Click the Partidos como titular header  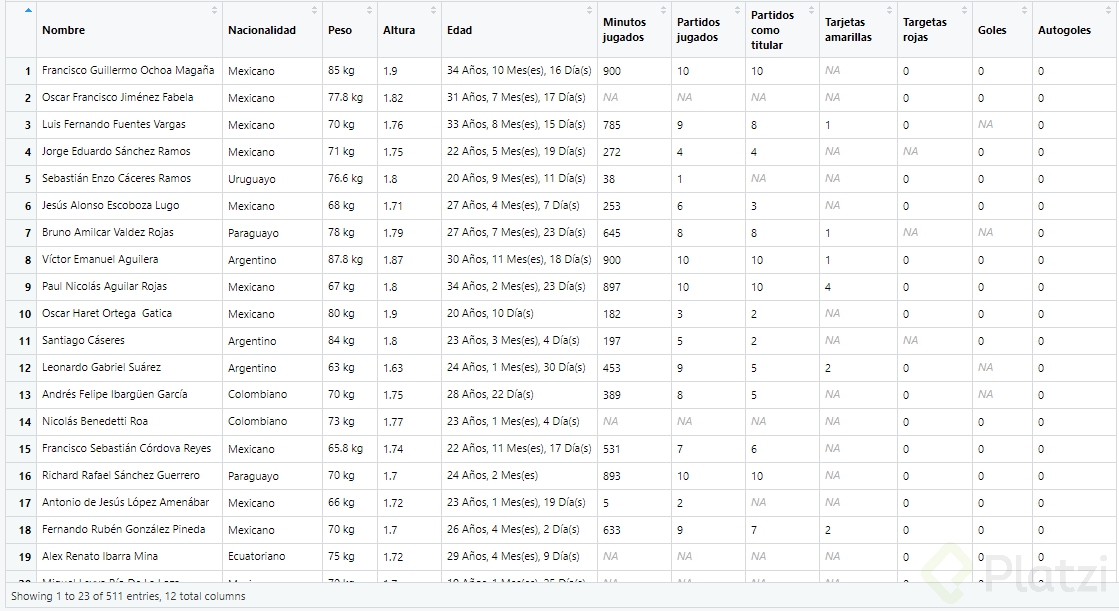coord(772,30)
